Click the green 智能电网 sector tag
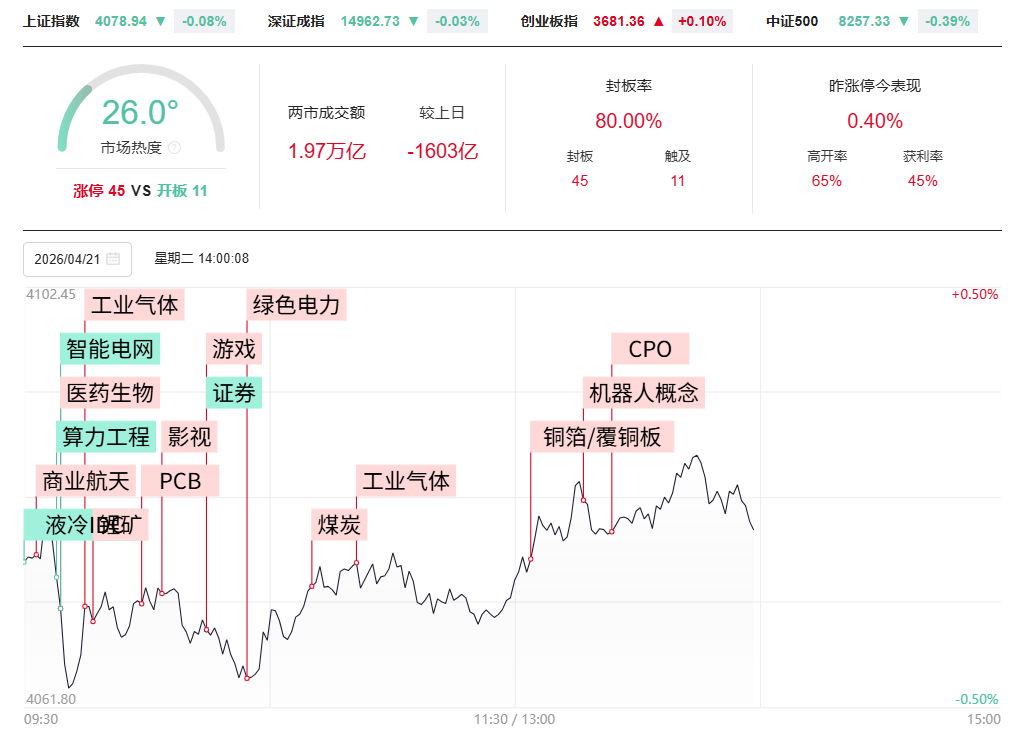Image resolution: width=1024 pixels, height=745 pixels. 110,349
